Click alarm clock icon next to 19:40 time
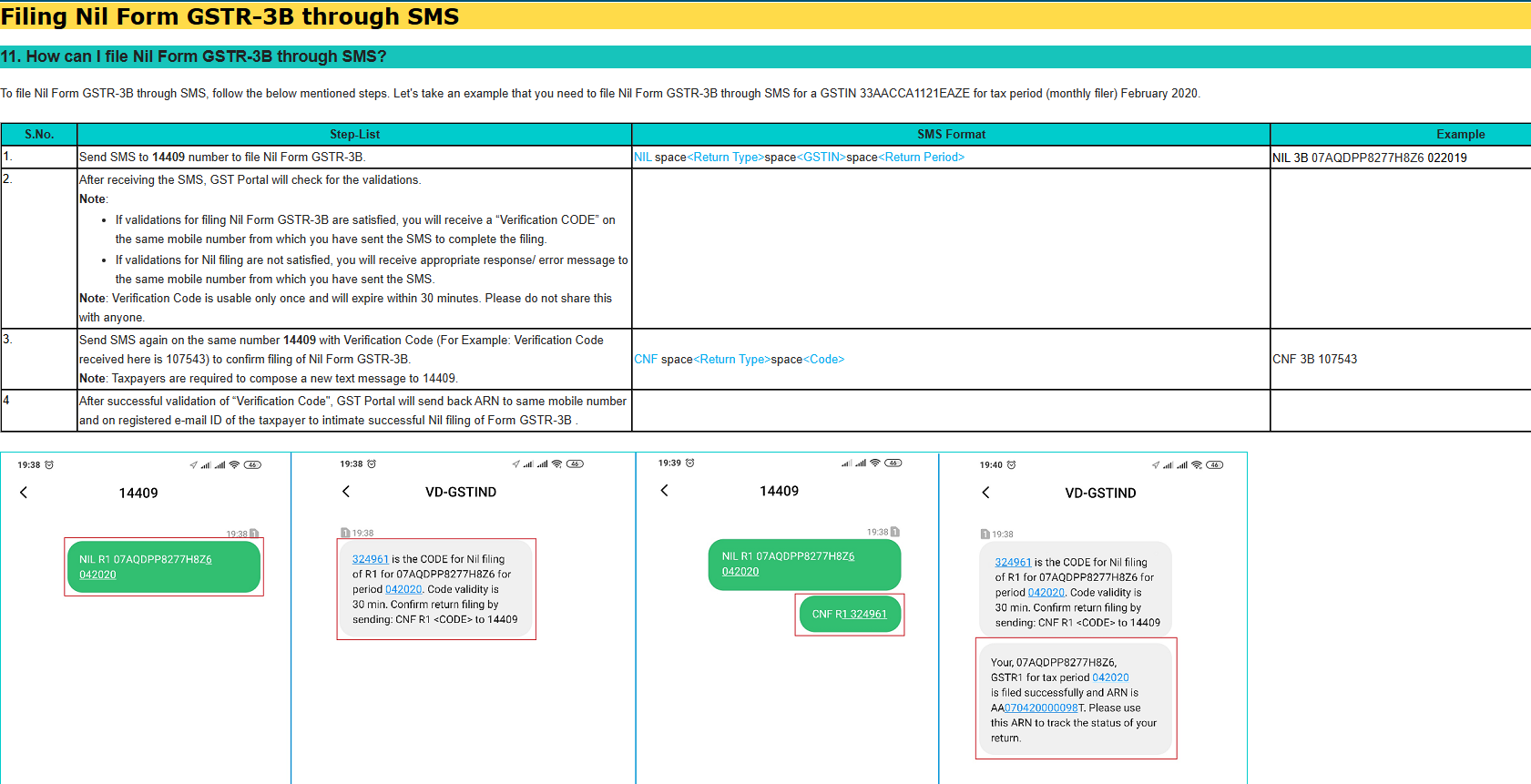This screenshot has height=784, width=1531. click(1012, 464)
